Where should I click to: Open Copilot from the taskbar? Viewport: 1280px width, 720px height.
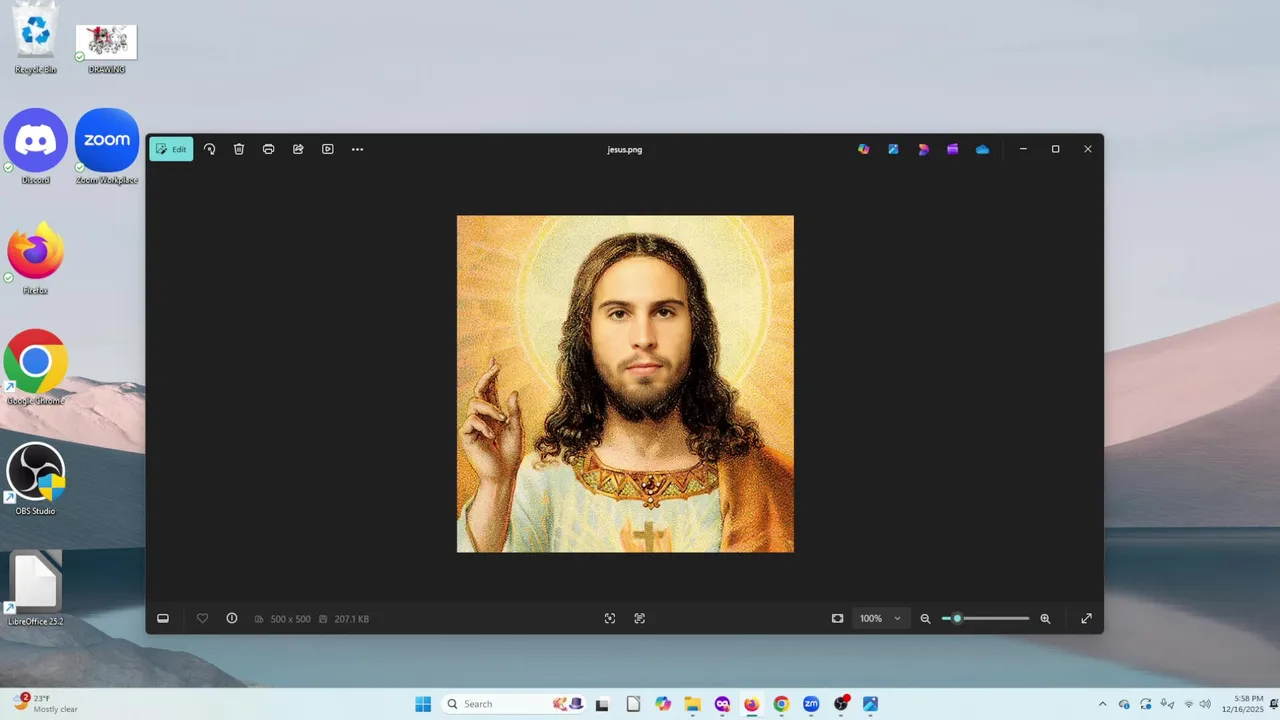coord(662,704)
